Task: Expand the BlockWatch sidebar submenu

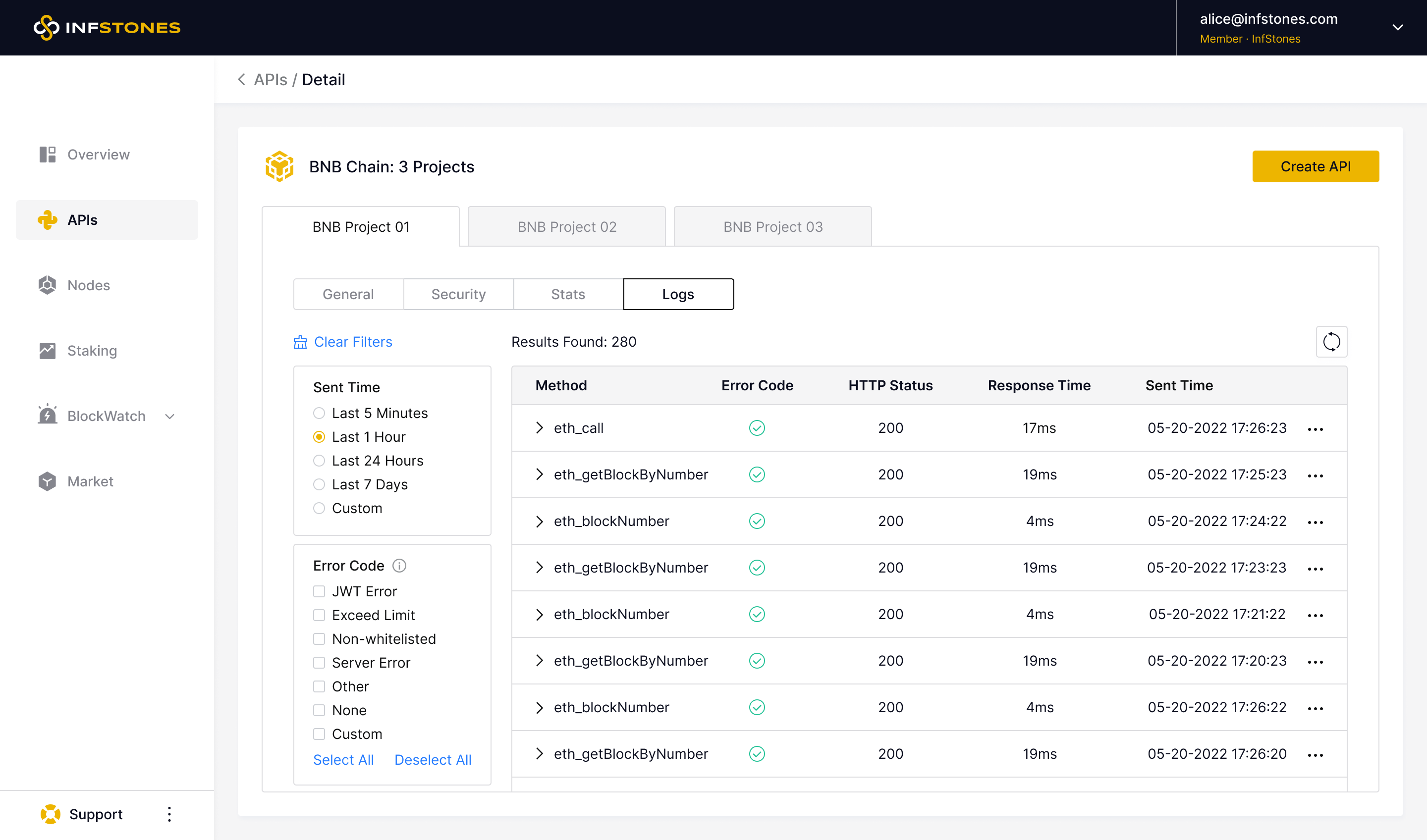Action: coord(169,417)
